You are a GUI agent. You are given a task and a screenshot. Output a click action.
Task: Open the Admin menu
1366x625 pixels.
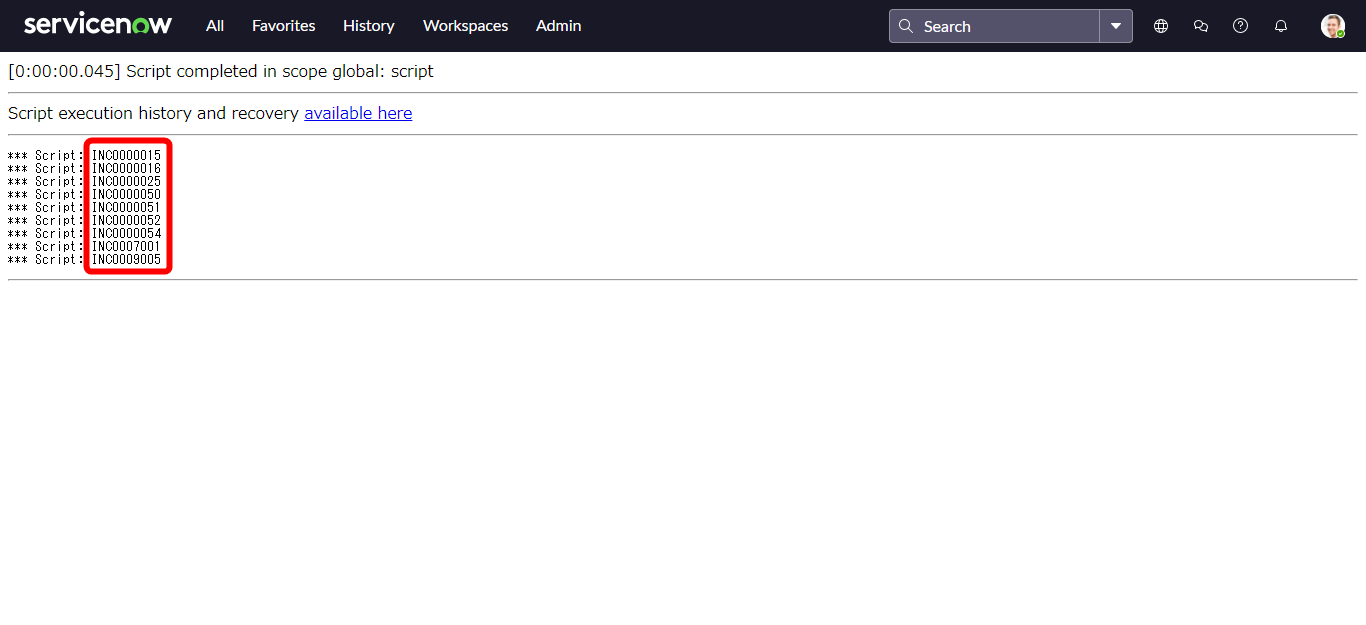point(558,26)
